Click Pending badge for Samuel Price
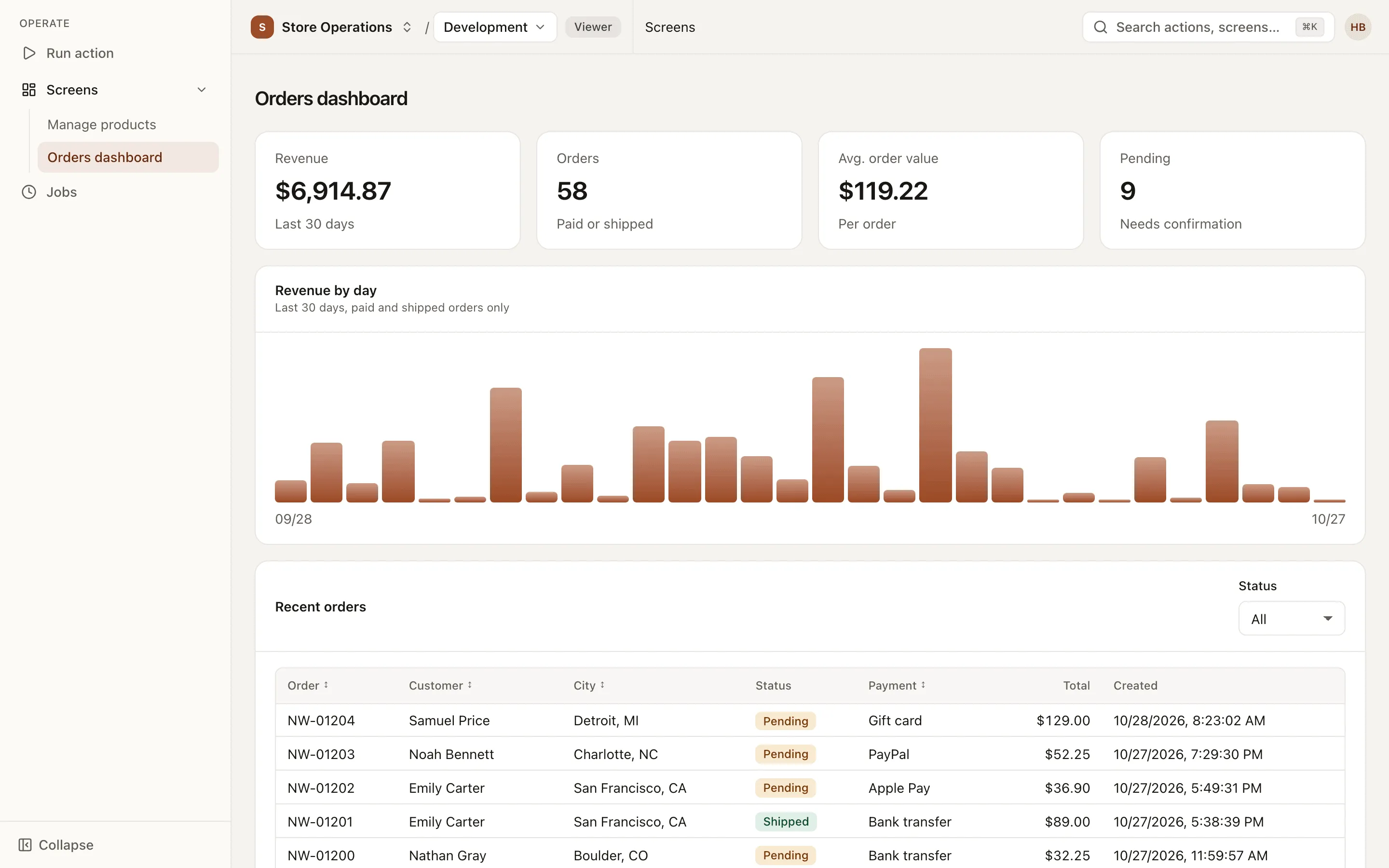 tap(785, 720)
